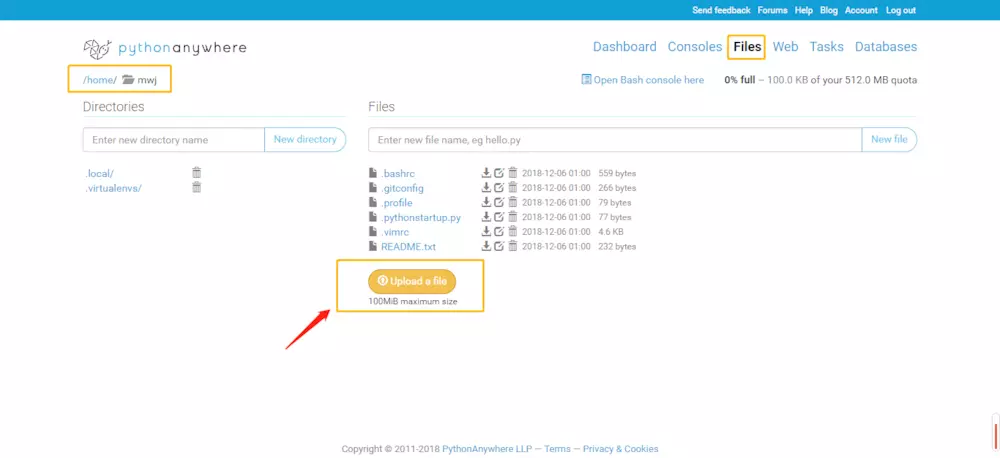The image size is (1000, 458).
Task: Download the .pythonstartup.py file
Action: [x=486, y=216]
